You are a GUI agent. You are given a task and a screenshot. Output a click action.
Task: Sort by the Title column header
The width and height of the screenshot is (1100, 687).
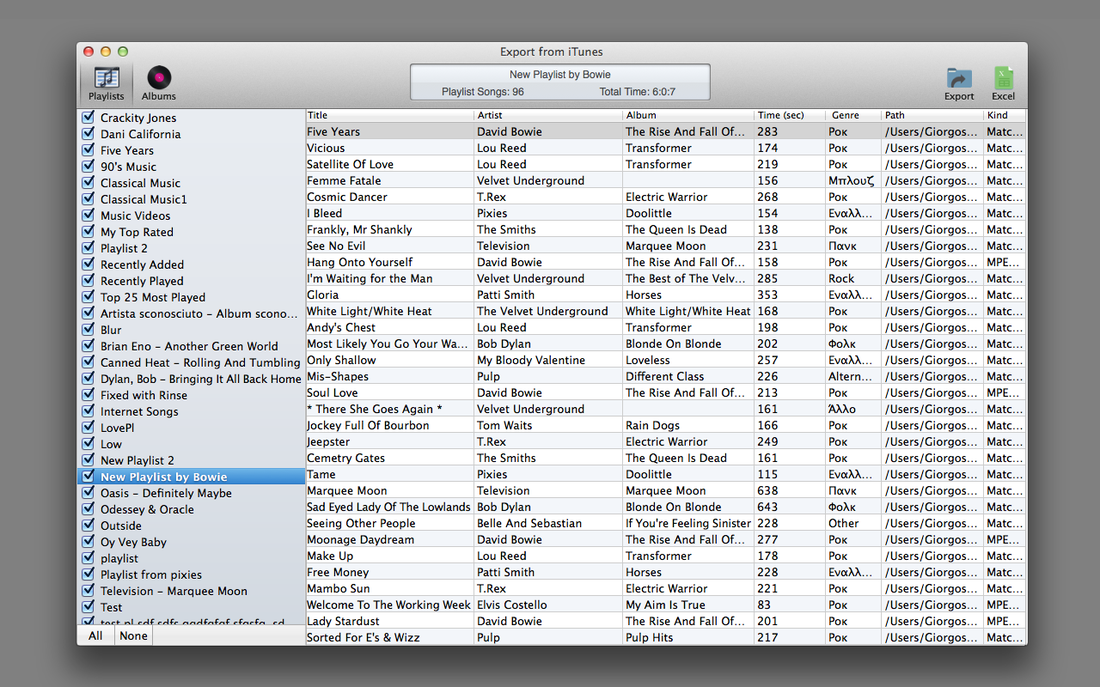coord(390,115)
